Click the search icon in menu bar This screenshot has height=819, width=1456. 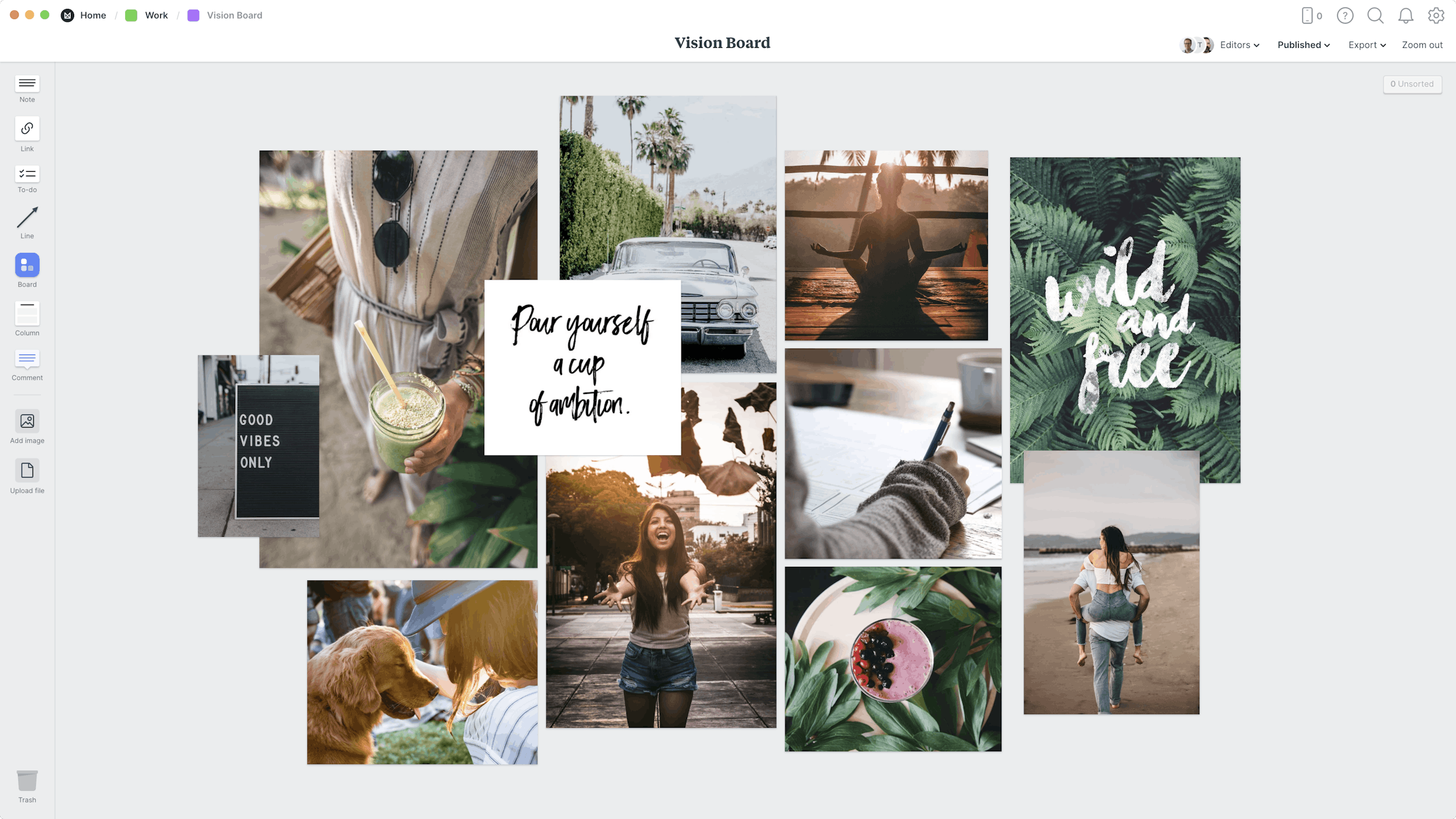pos(1376,15)
